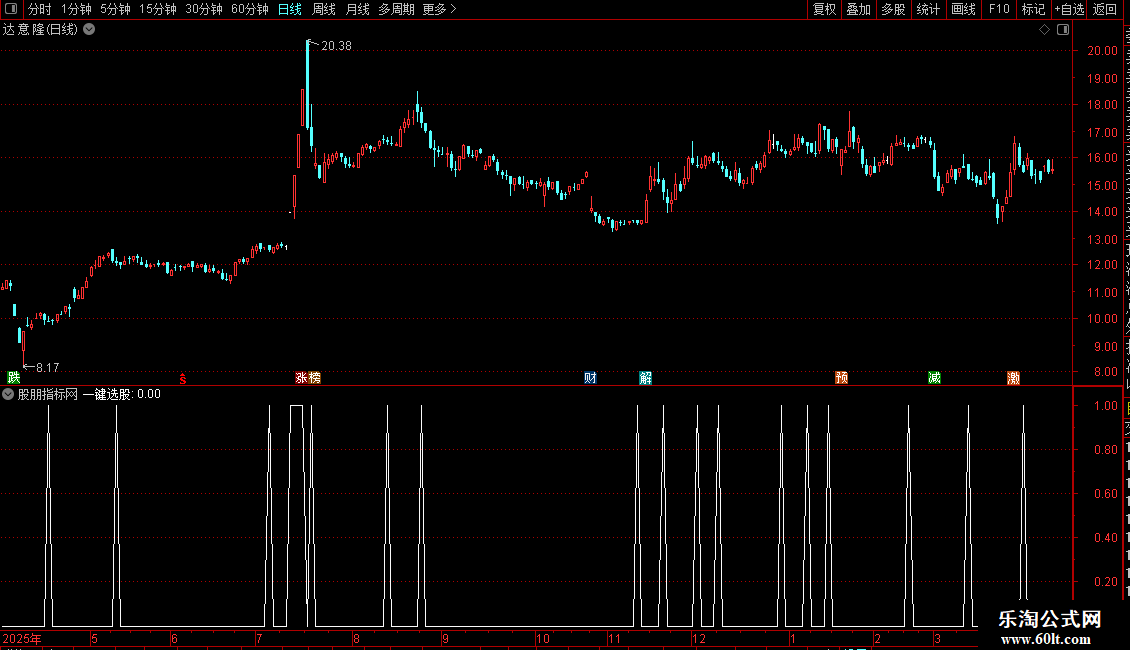Viewport: 1130px width, 650px height.
Task: Click month 7 on the time axis
Action: (259, 638)
